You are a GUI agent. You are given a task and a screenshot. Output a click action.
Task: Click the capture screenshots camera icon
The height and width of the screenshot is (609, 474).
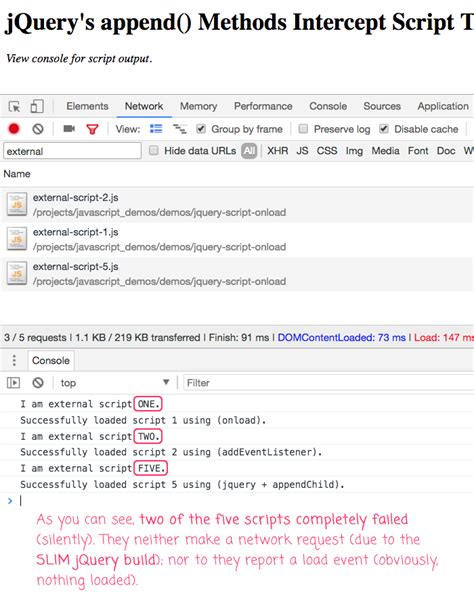coord(69,129)
